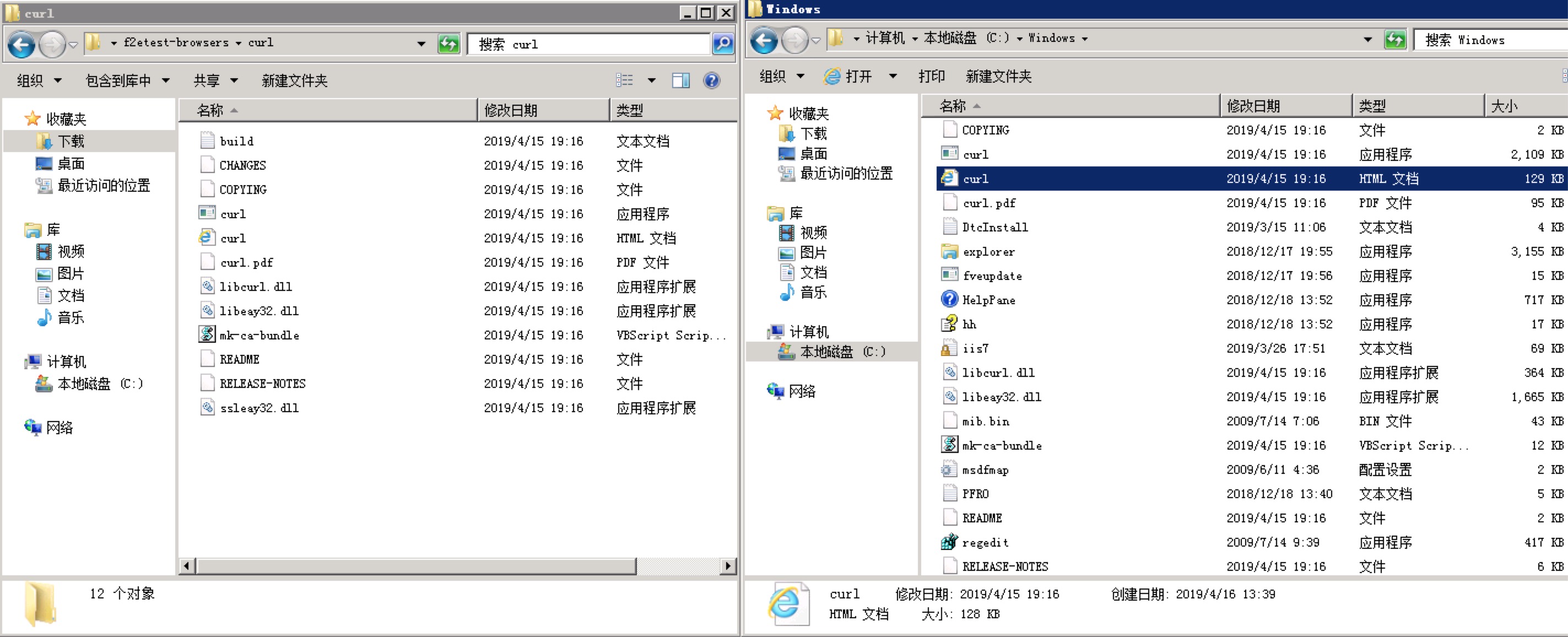Open 桌面 in Windows window sidebar
The width and height of the screenshot is (1568, 637).
pyautogui.click(x=803, y=154)
